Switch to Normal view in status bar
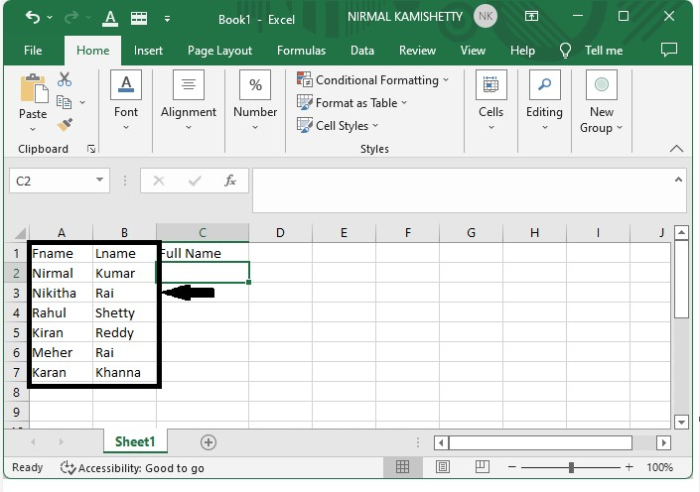Image resolution: width=700 pixels, height=492 pixels. (403, 467)
